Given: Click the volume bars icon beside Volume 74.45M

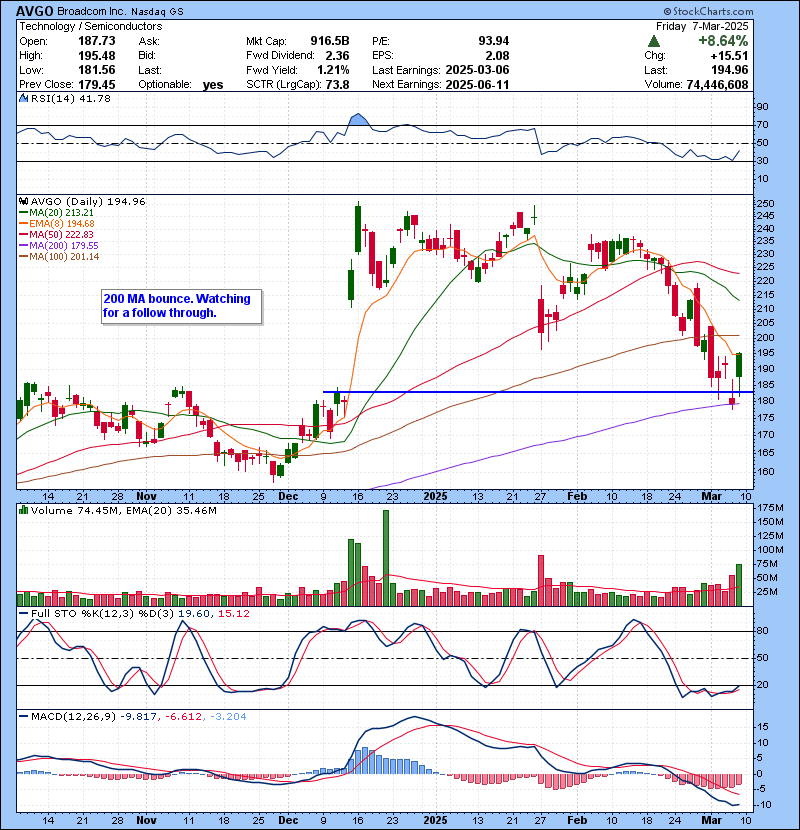Looking at the screenshot, I should tap(24, 510).
